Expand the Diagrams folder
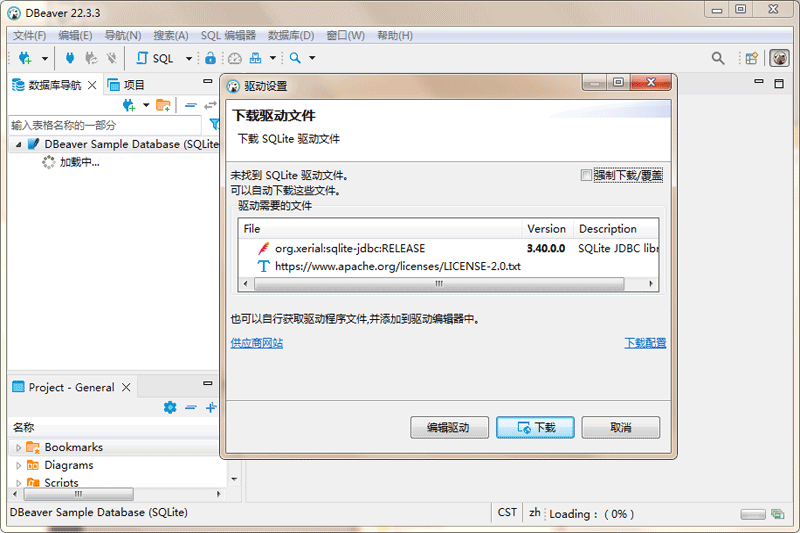The height and width of the screenshot is (533, 800). [18, 466]
